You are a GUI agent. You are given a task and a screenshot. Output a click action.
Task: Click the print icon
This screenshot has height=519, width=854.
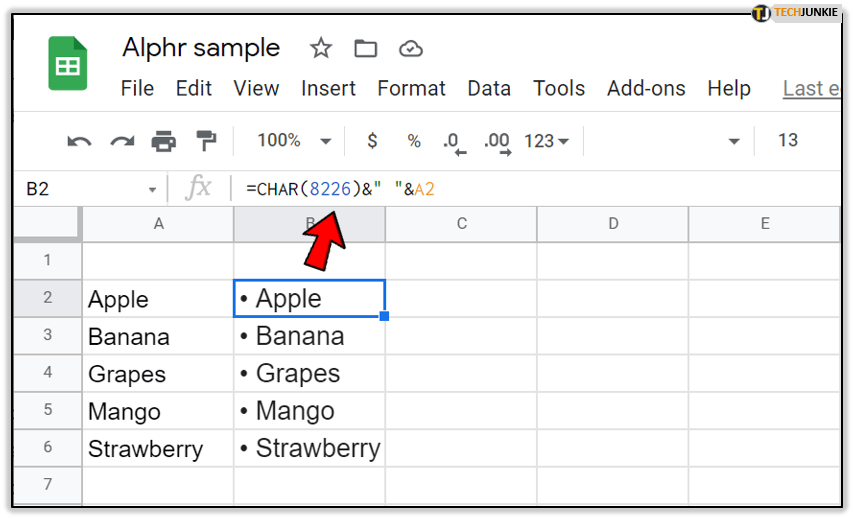(x=164, y=141)
